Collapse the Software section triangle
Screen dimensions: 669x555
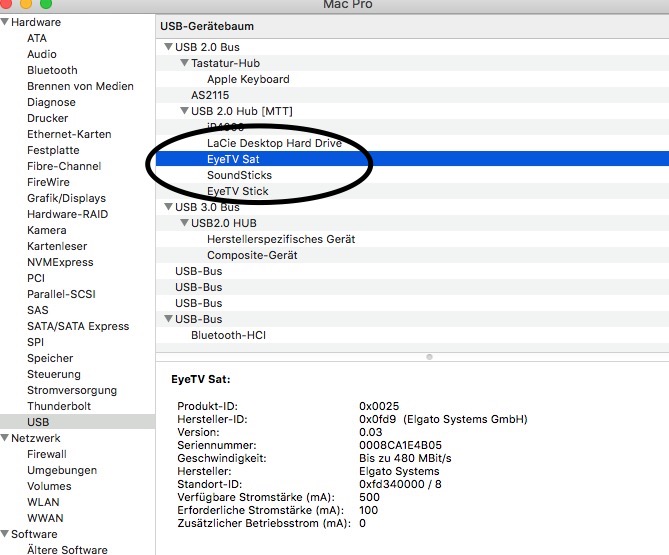[5, 534]
